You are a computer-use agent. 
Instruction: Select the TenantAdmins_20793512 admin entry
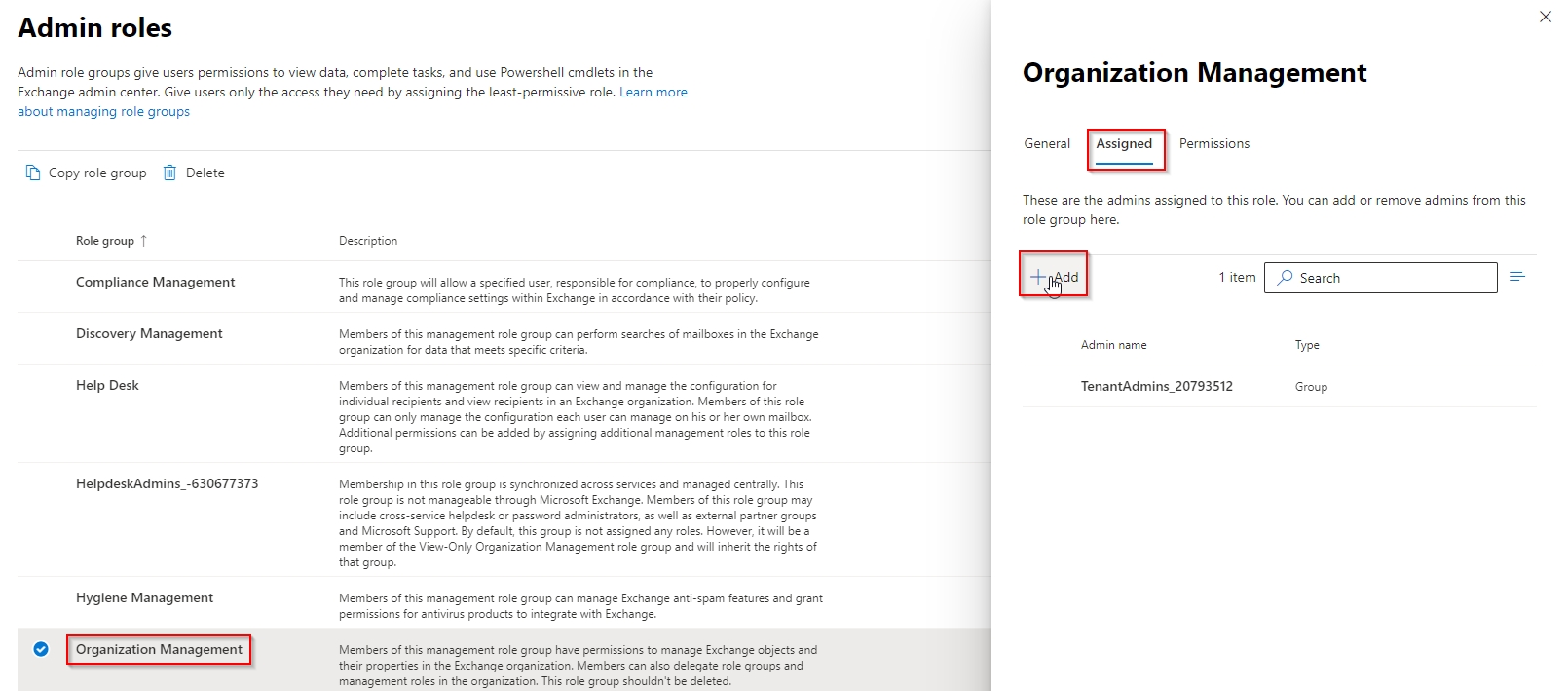coord(1156,386)
